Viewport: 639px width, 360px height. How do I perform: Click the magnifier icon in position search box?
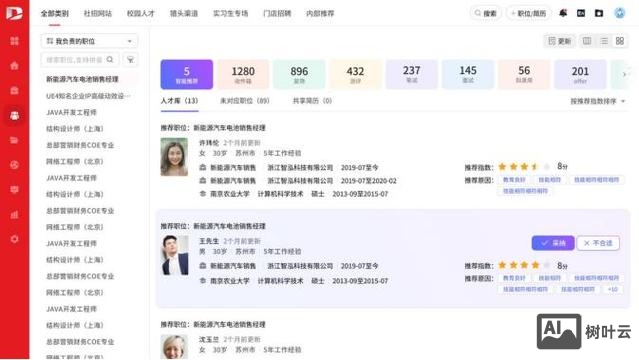click(x=110, y=60)
